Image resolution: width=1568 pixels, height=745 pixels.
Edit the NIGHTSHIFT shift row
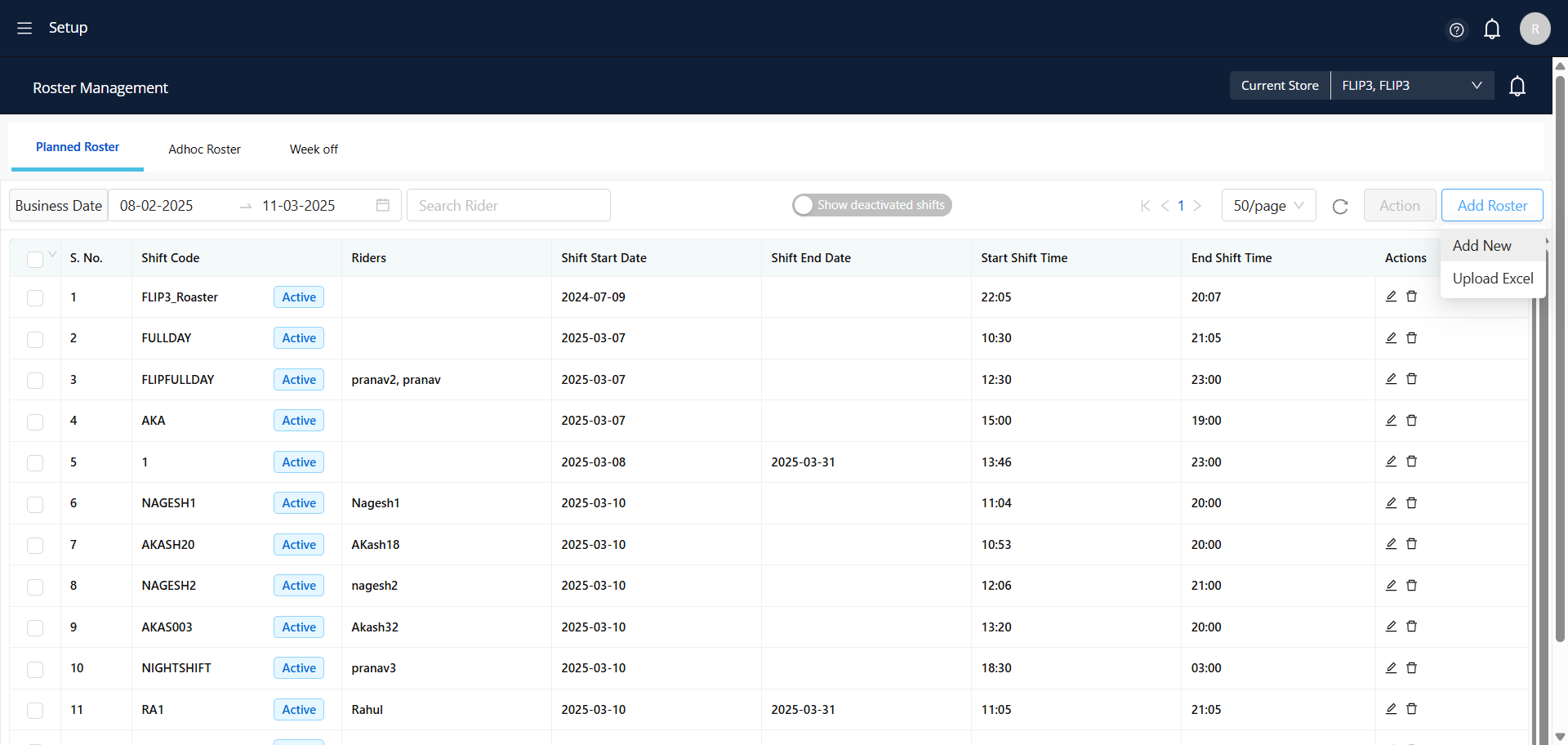(x=1391, y=667)
